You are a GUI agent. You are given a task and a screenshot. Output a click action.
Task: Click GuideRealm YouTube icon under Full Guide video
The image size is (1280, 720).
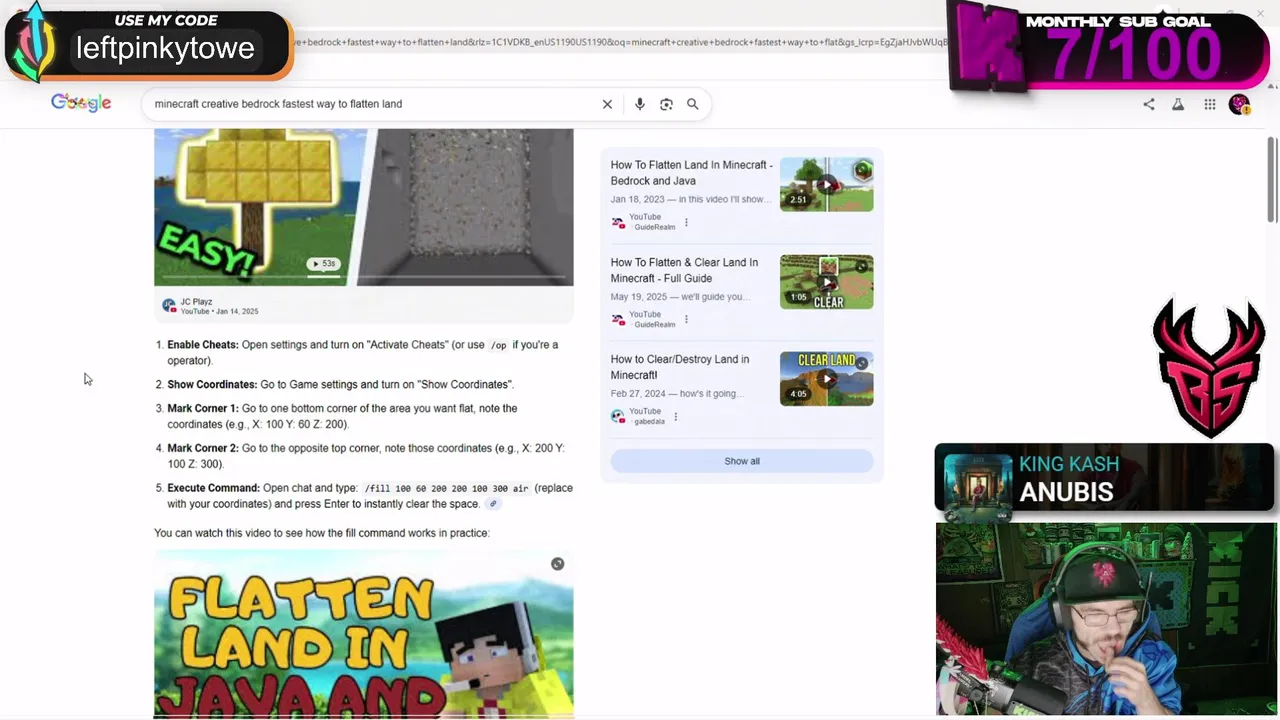pos(618,319)
